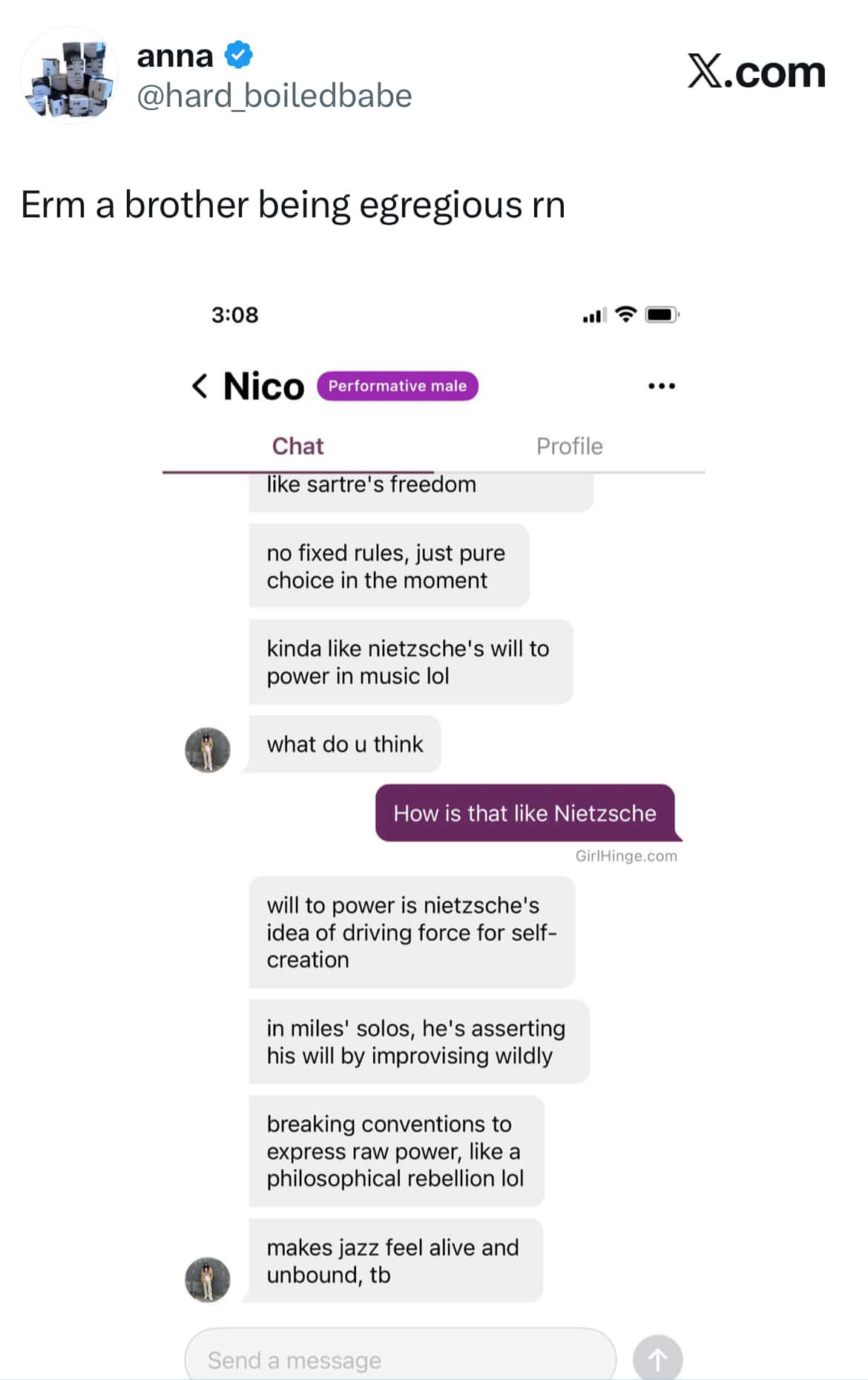868x1380 pixels.
Task: Switch to the Profile tab
Action: click(x=569, y=446)
